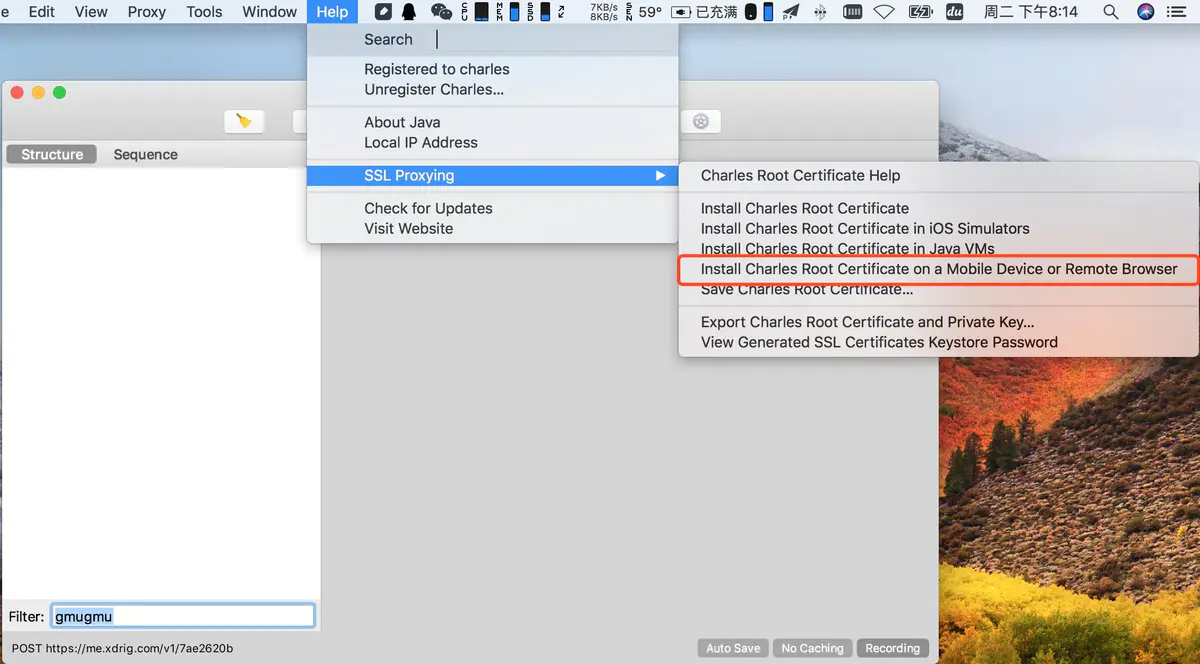Click the note pencil menu bar icon
1200x664 pixels.
[x=383, y=12]
